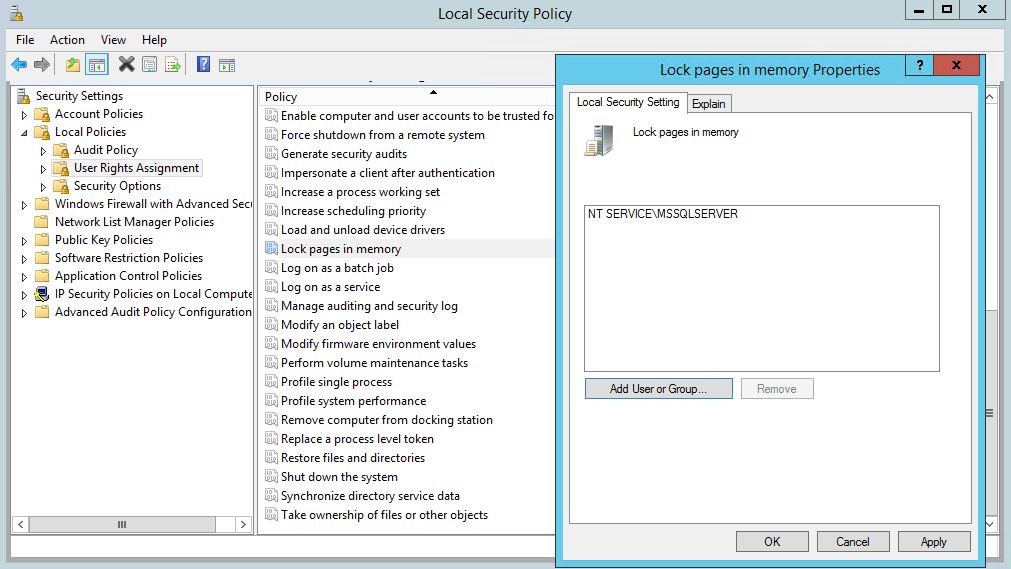
Task: Open the File menu
Action: (25, 40)
